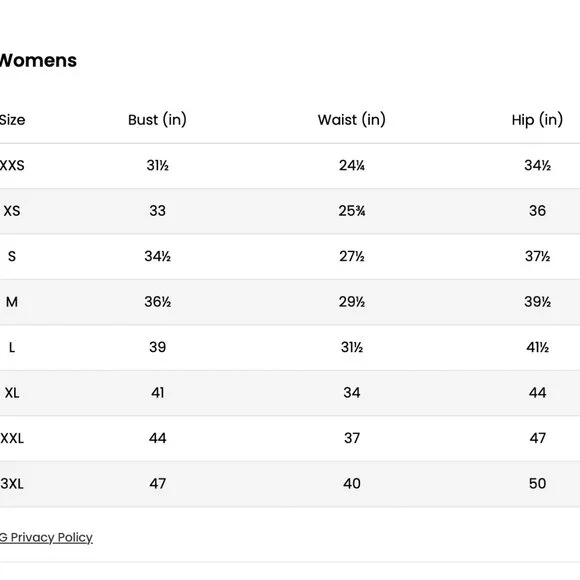Click the 31½ bust value for XXS
Image resolution: width=580 pixels, height=580 pixels.
(x=158, y=165)
